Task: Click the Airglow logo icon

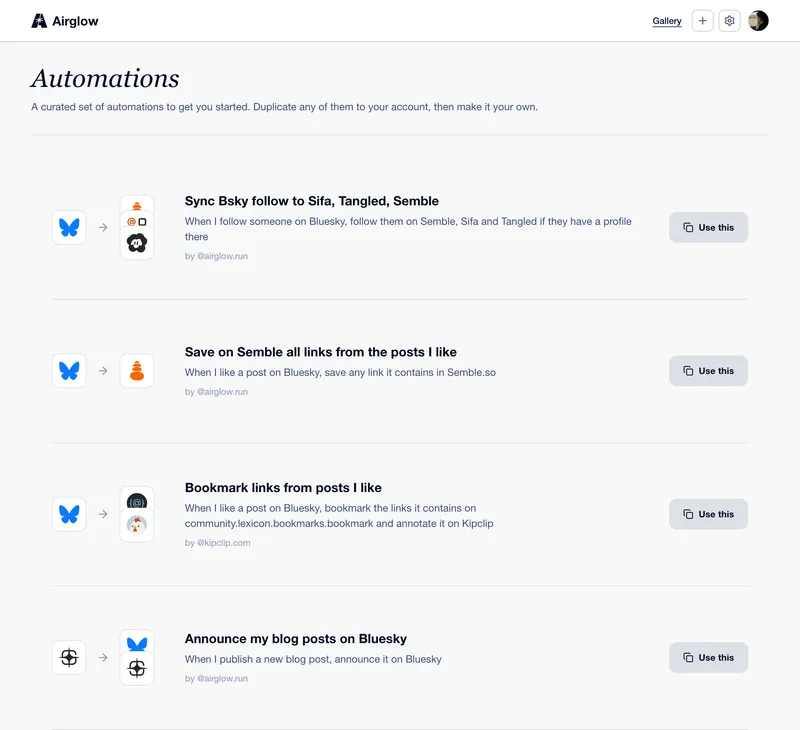Action: tap(39, 21)
